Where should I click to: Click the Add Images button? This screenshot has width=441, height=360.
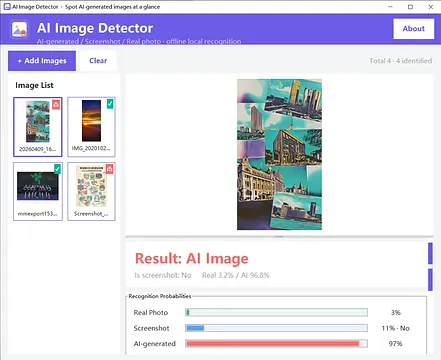(x=42, y=61)
